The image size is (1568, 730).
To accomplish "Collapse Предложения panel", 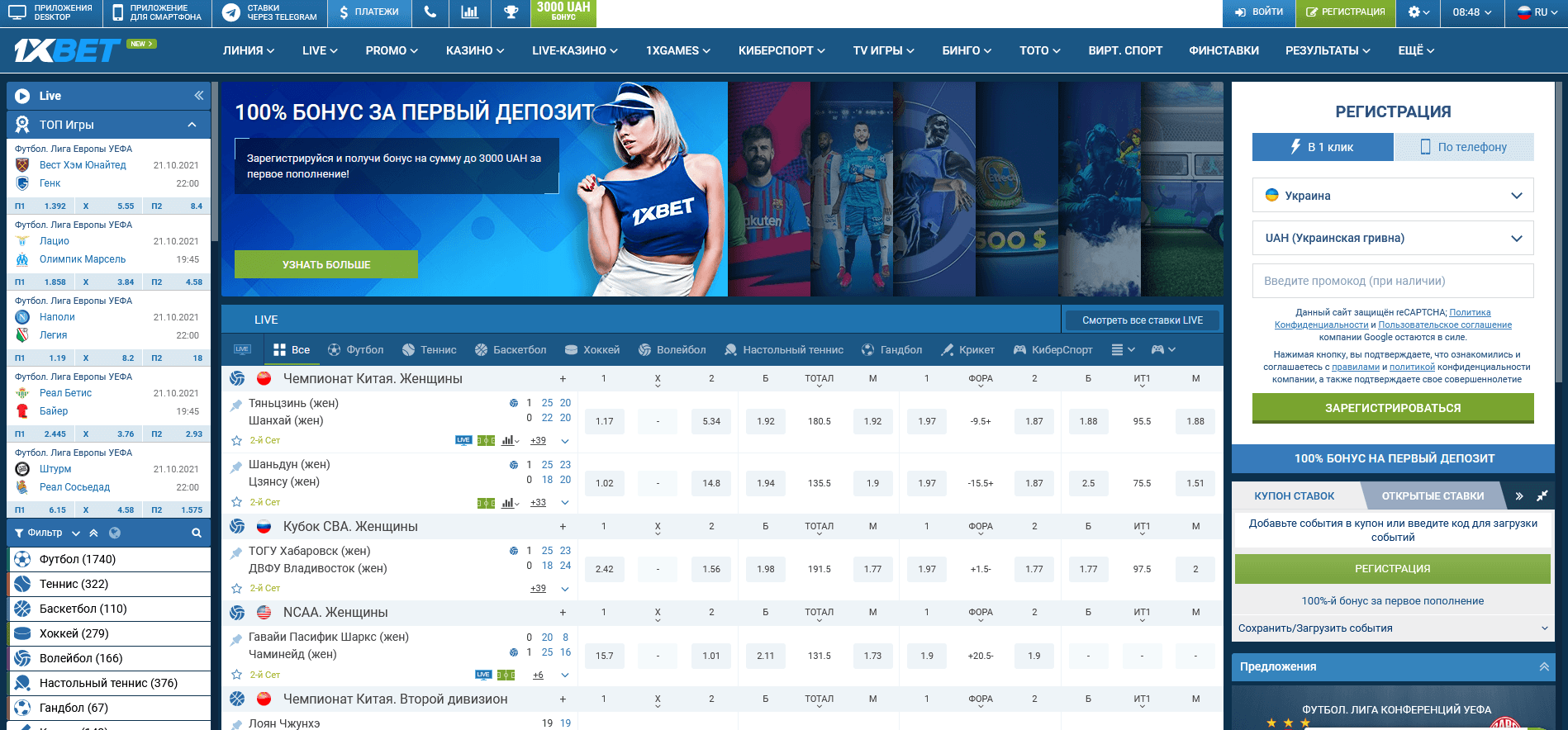I will pyautogui.click(x=1544, y=666).
